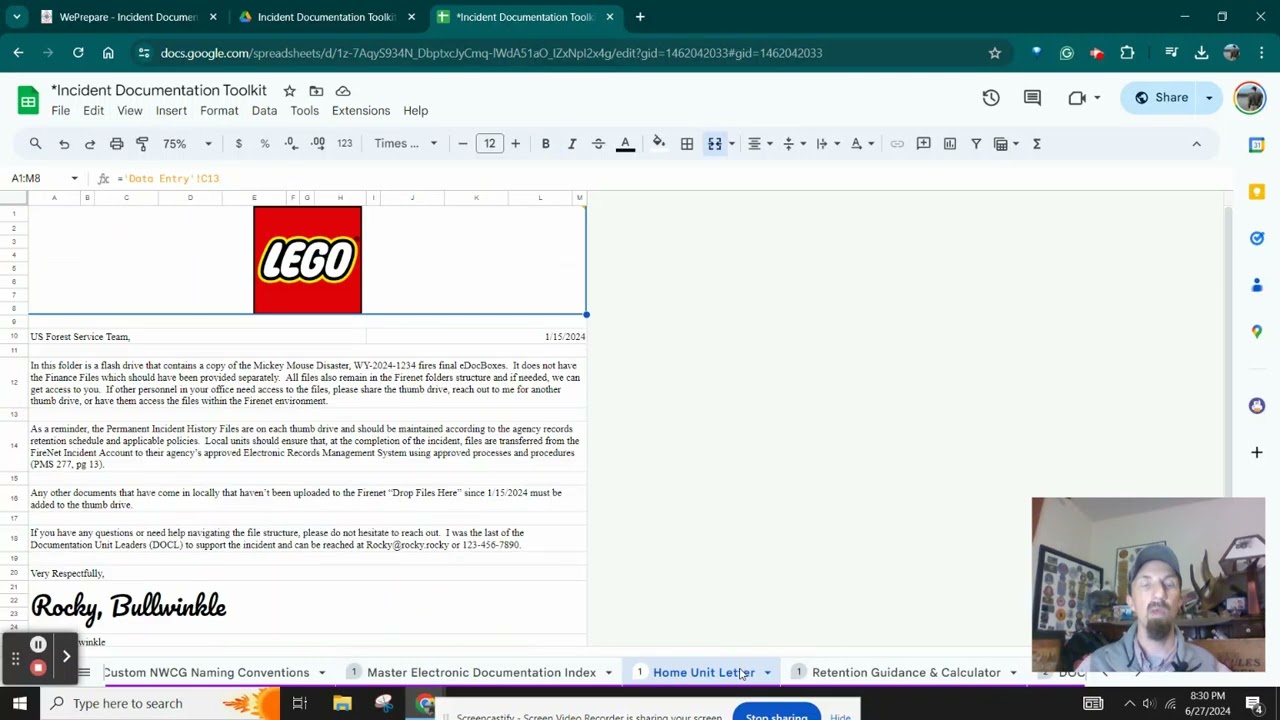The image size is (1280, 720).
Task: Open the borders tool
Action: [687, 144]
